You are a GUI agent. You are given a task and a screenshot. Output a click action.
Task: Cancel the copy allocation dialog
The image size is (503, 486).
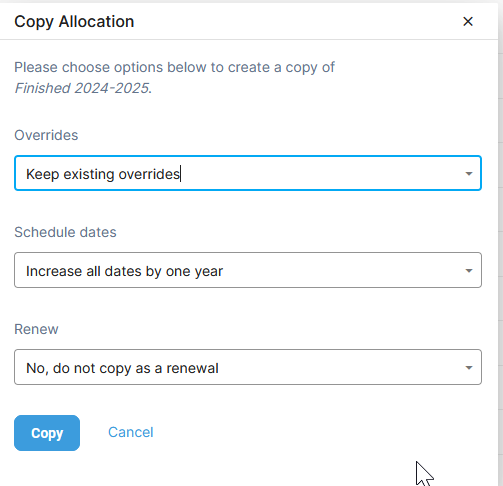point(131,432)
